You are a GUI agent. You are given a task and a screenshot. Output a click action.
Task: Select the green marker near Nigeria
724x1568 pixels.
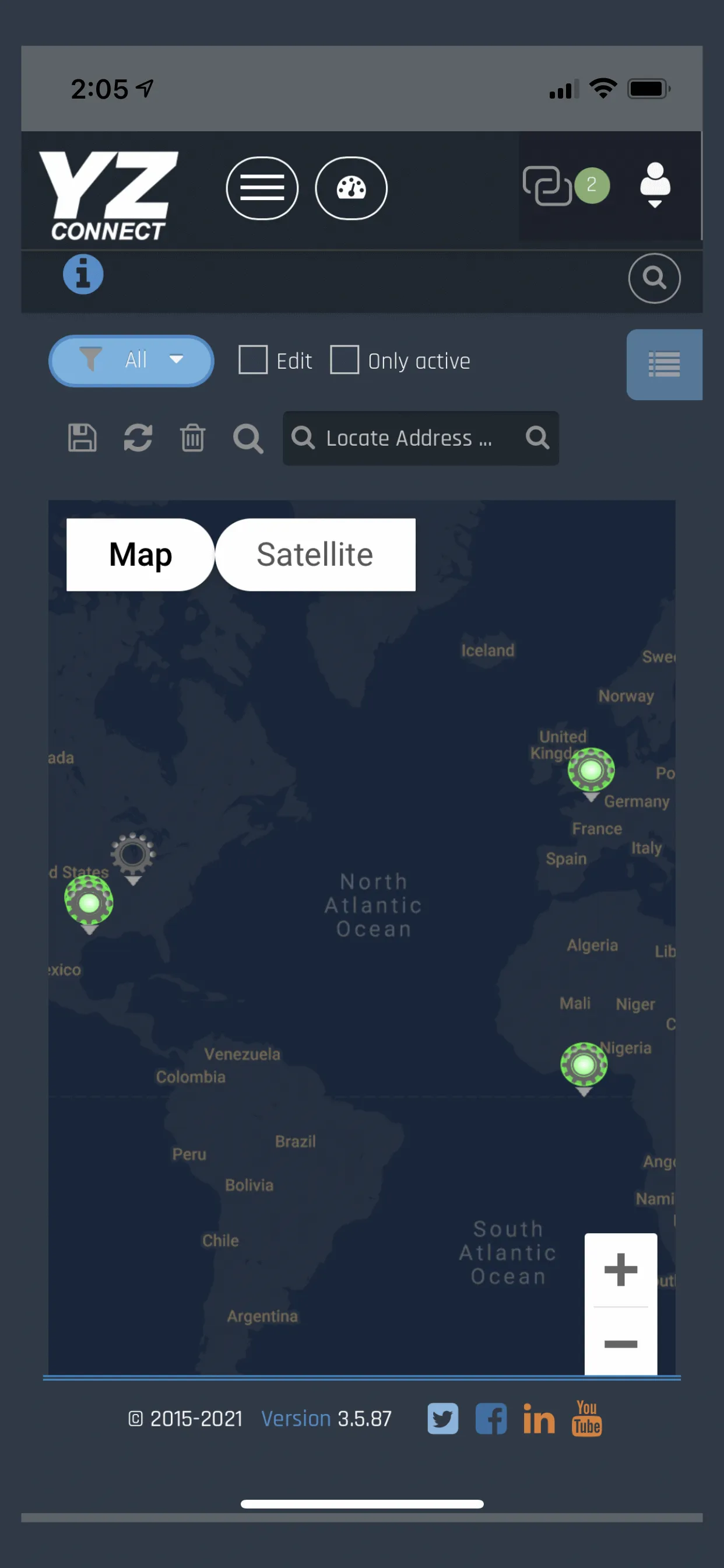click(x=584, y=1069)
